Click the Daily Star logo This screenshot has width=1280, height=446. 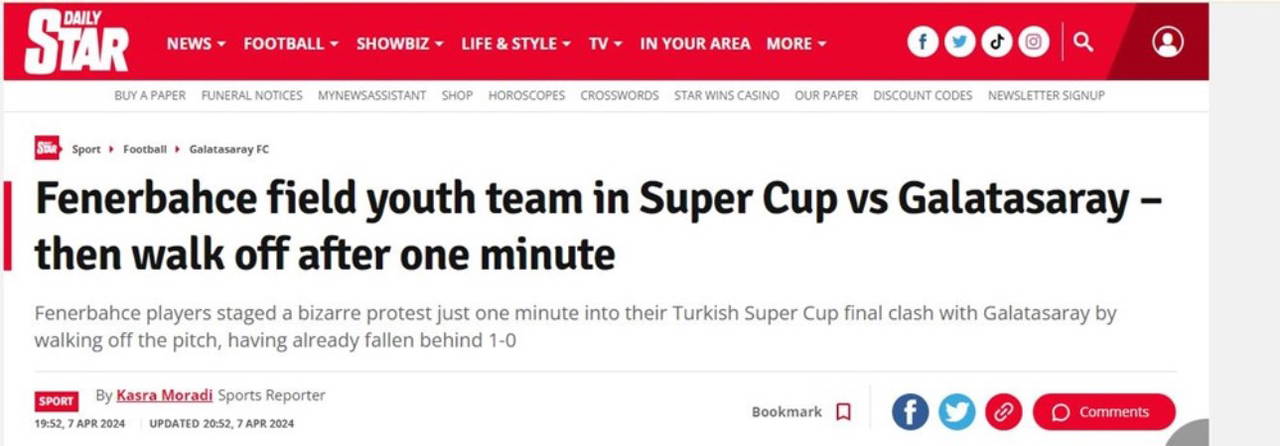pyautogui.click(x=76, y=42)
